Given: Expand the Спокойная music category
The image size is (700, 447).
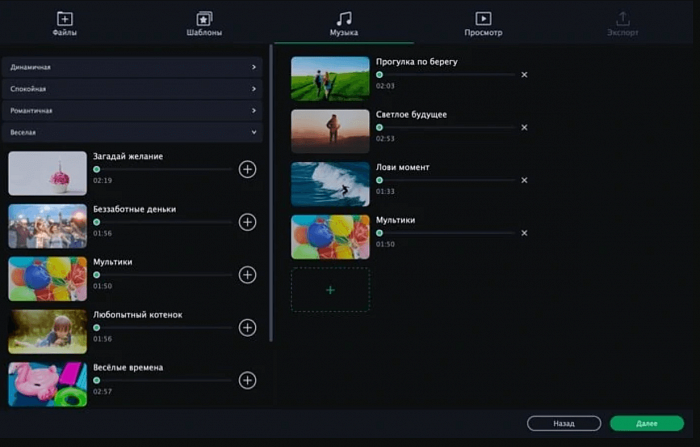Looking at the screenshot, I should pyautogui.click(x=132, y=89).
